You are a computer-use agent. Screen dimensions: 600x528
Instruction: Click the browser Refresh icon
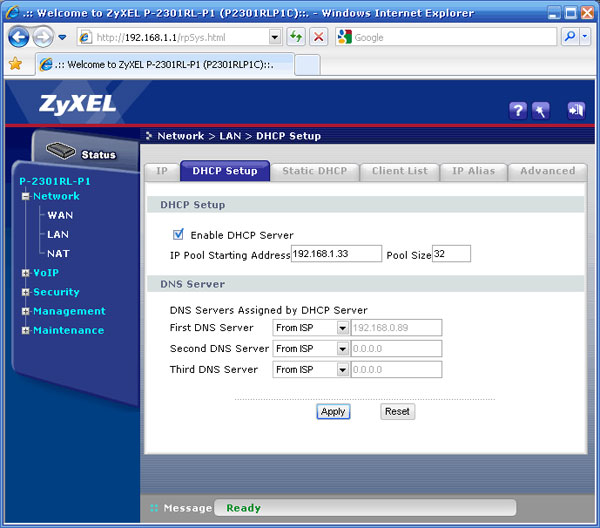tap(296, 37)
